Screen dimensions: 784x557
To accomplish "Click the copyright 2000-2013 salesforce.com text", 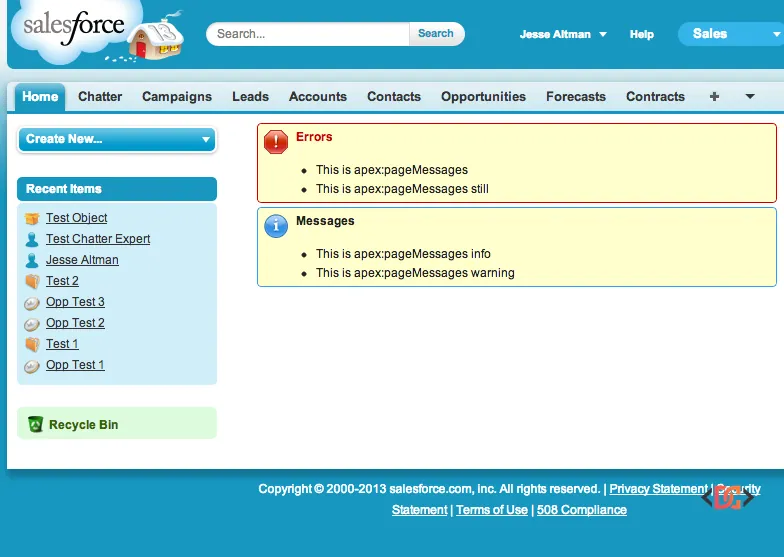I will [x=429, y=489].
